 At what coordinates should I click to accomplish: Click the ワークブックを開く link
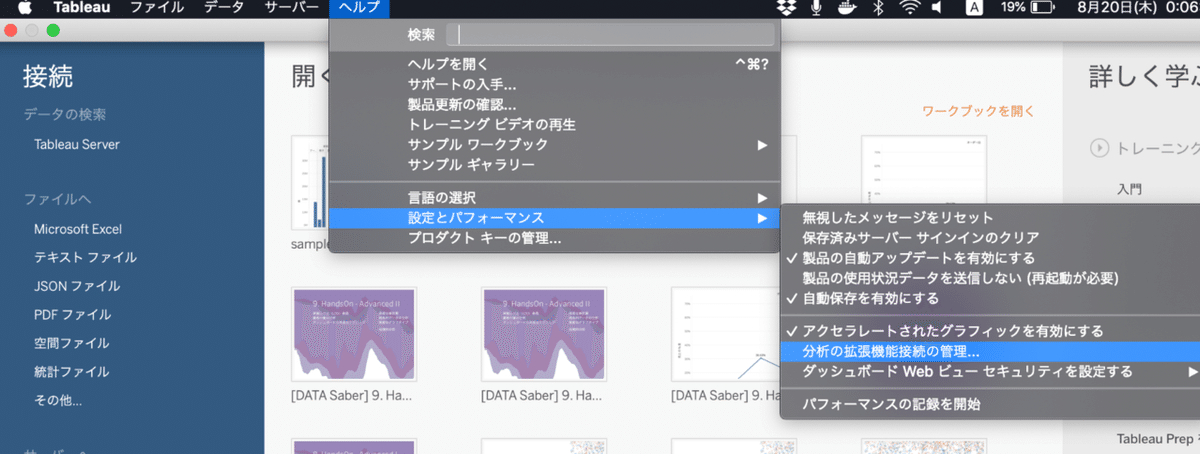[978, 111]
